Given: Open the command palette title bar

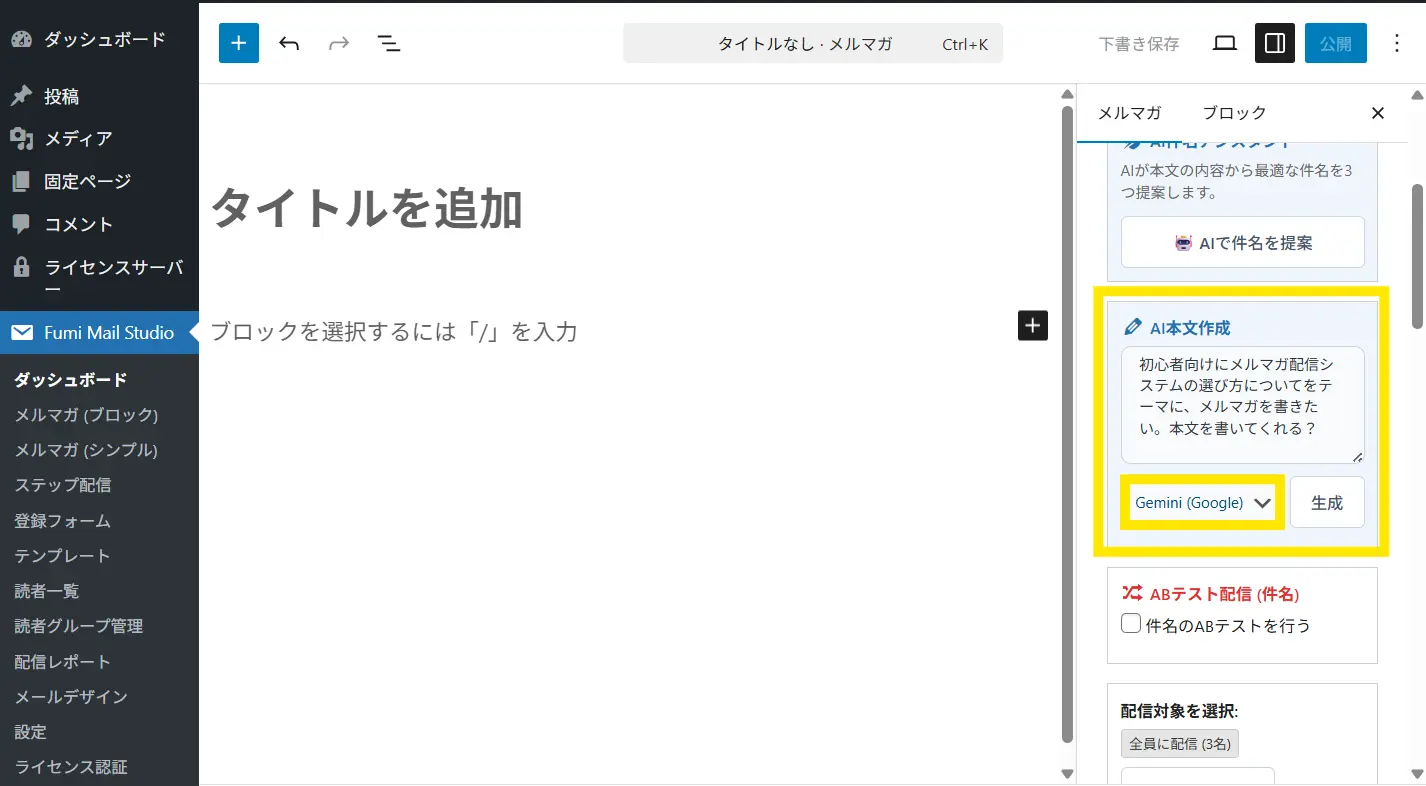Looking at the screenshot, I should point(812,44).
